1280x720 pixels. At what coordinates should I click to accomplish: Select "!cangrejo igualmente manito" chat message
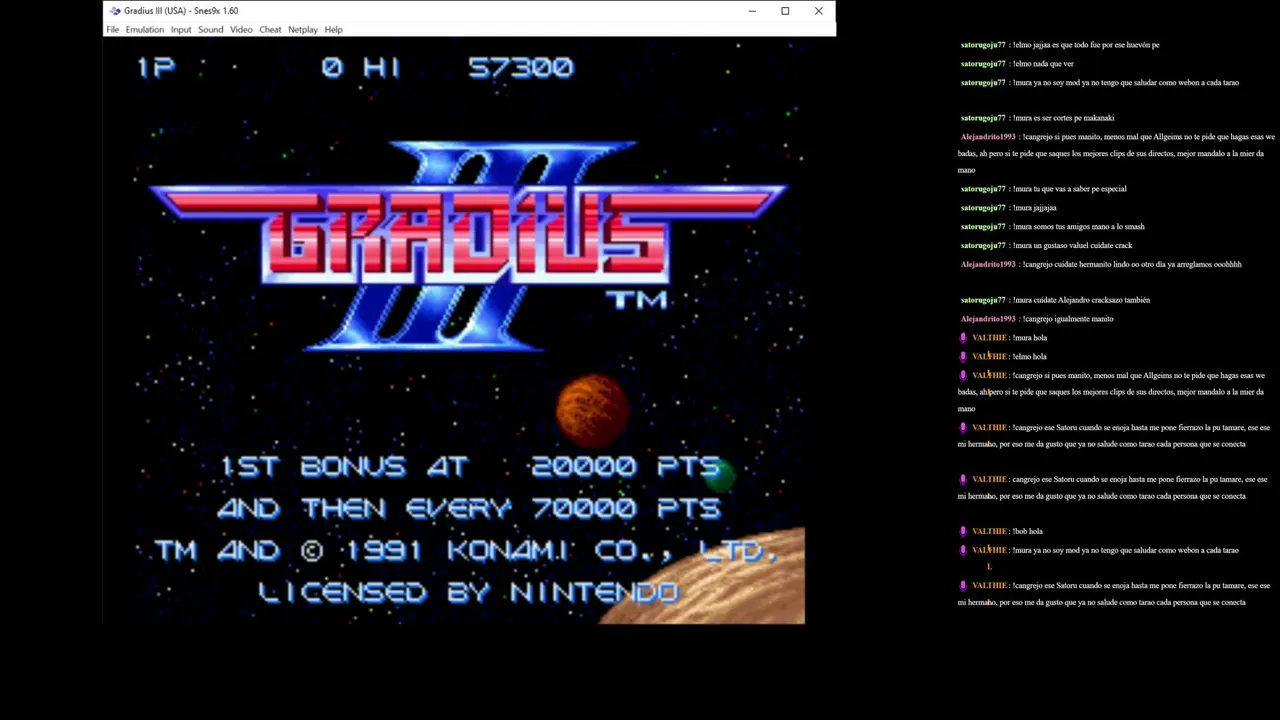(x=1068, y=319)
